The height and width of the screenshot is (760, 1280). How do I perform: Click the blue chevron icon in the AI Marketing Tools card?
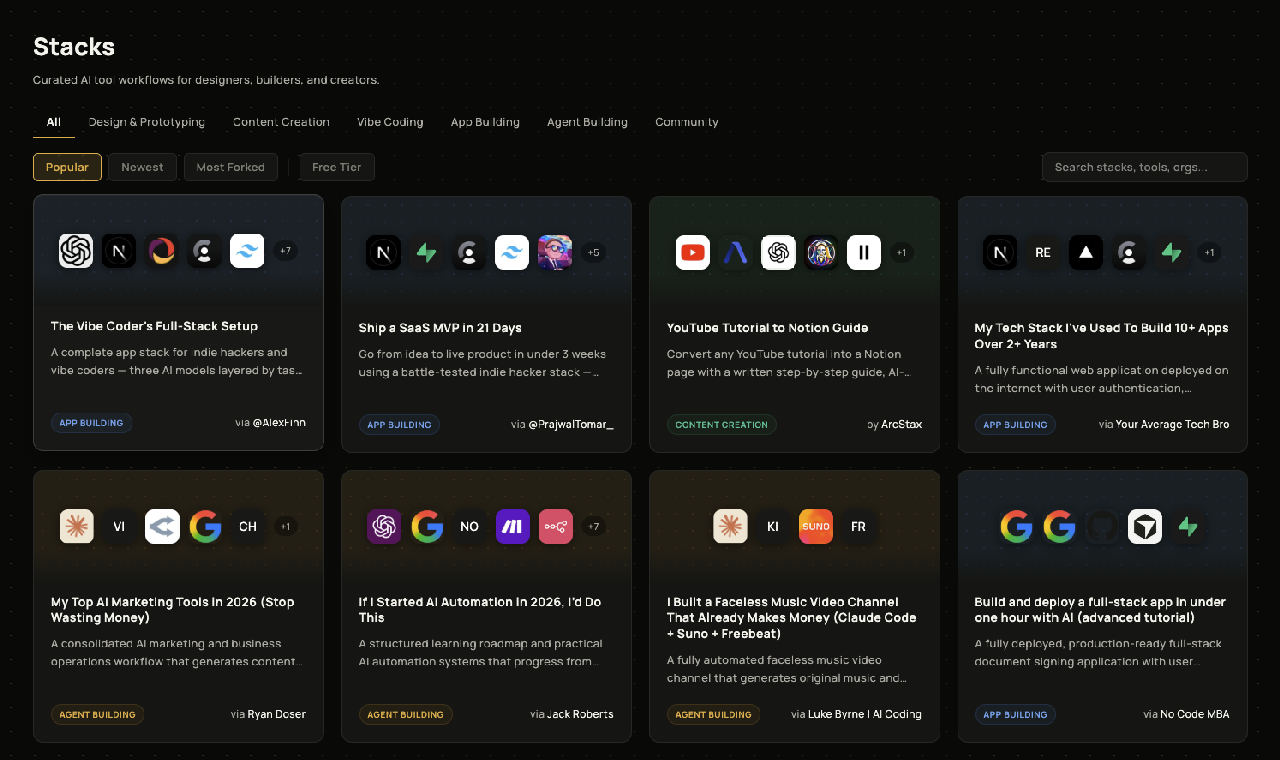pyautogui.click(x=162, y=526)
